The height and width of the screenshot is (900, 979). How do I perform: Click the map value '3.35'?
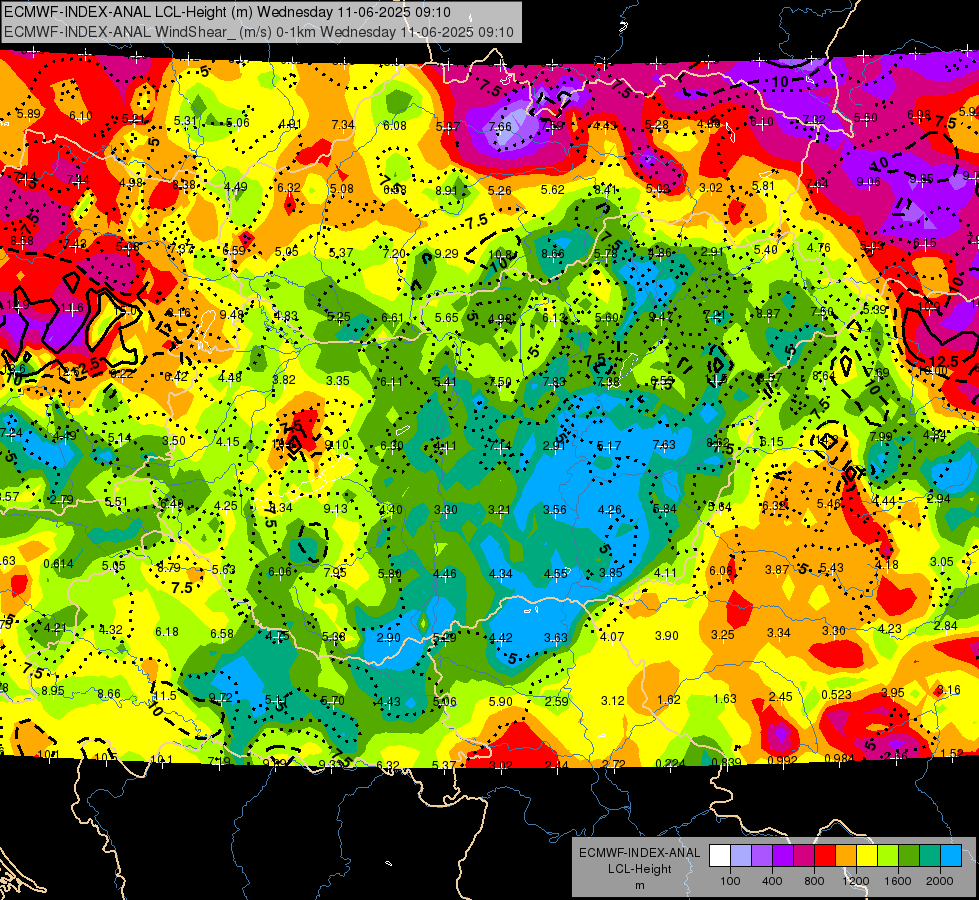click(x=338, y=380)
